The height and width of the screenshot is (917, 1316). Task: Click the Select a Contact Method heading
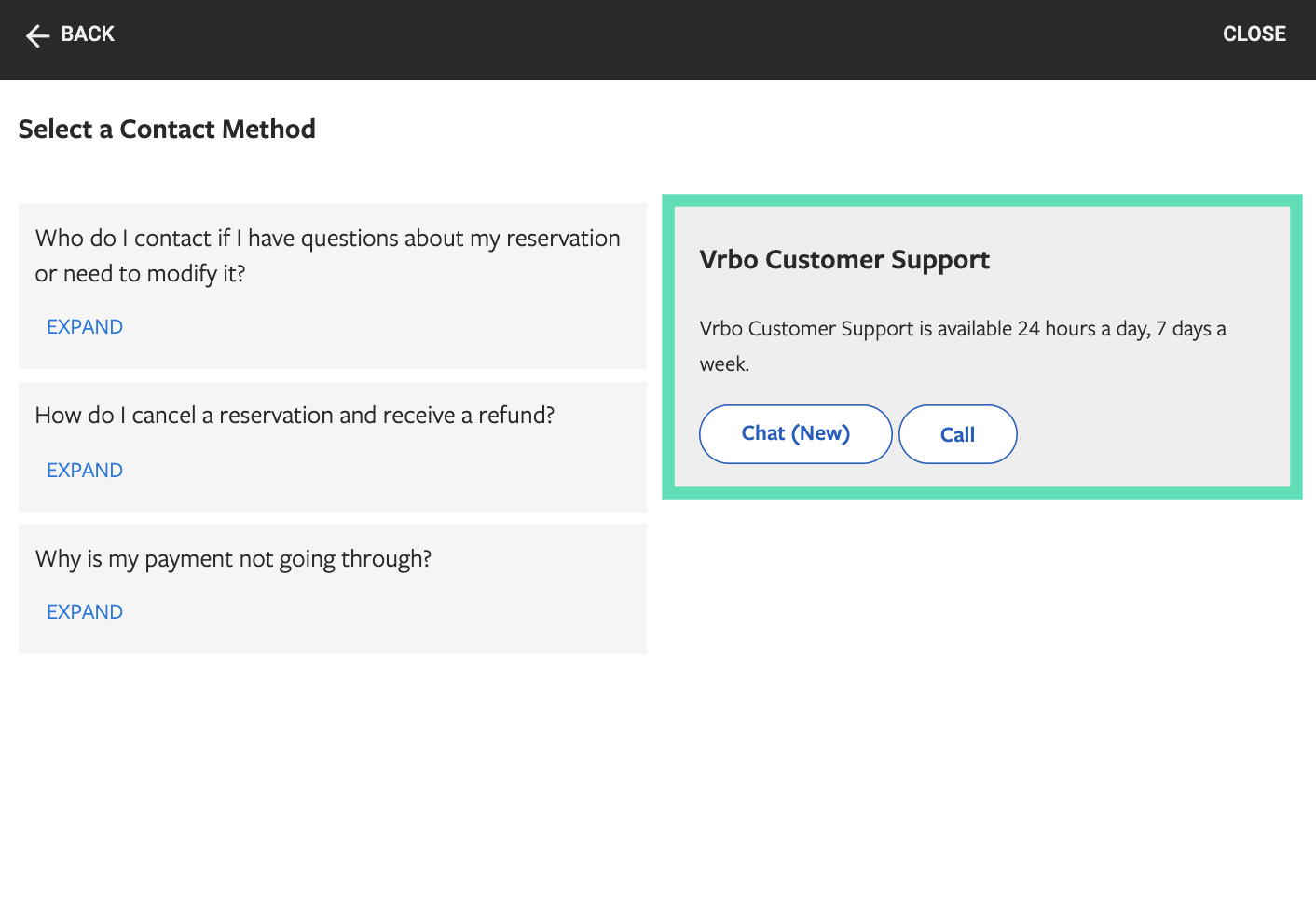coord(167,129)
